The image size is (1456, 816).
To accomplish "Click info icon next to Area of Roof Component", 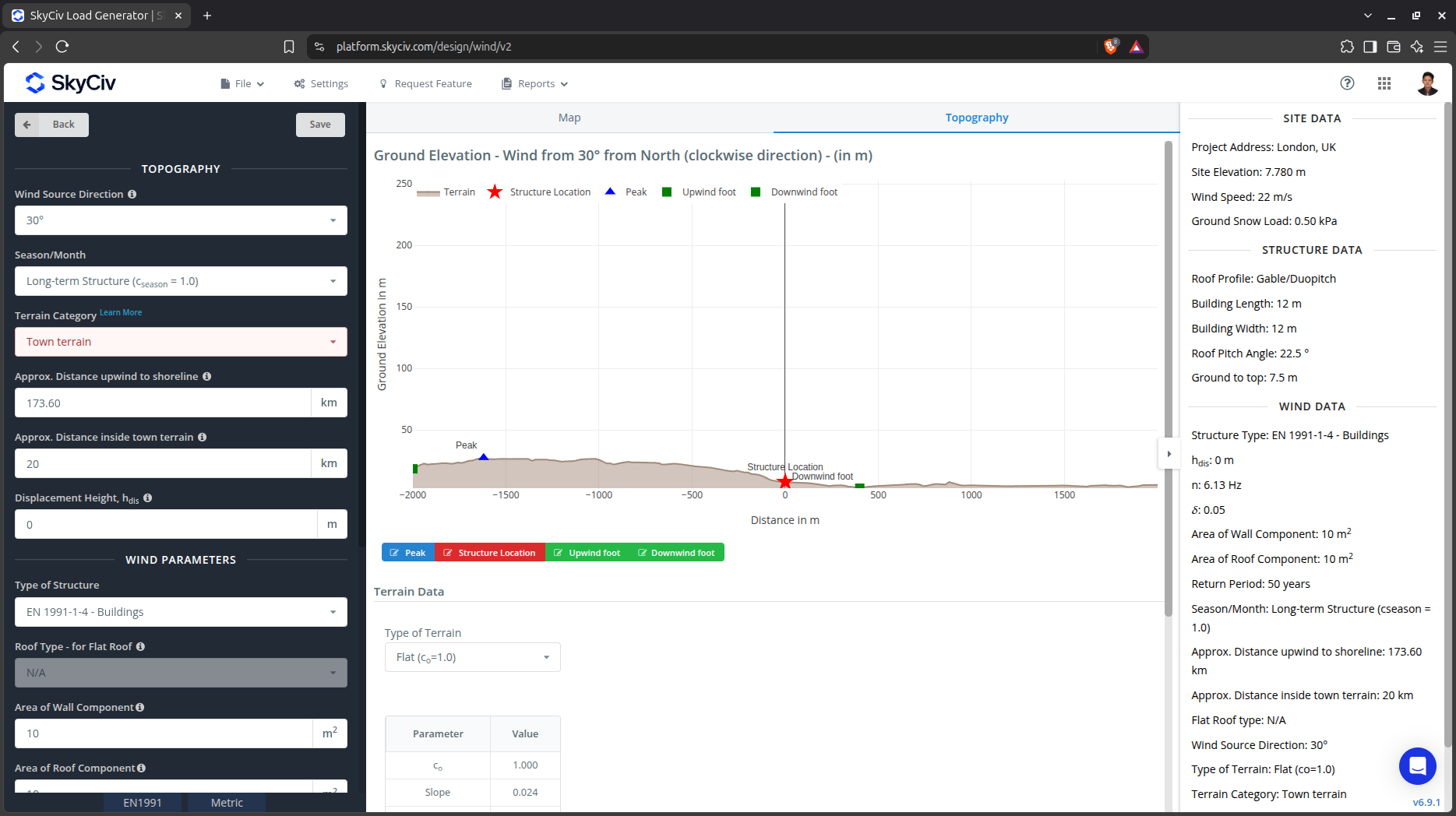I will pos(142,768).
